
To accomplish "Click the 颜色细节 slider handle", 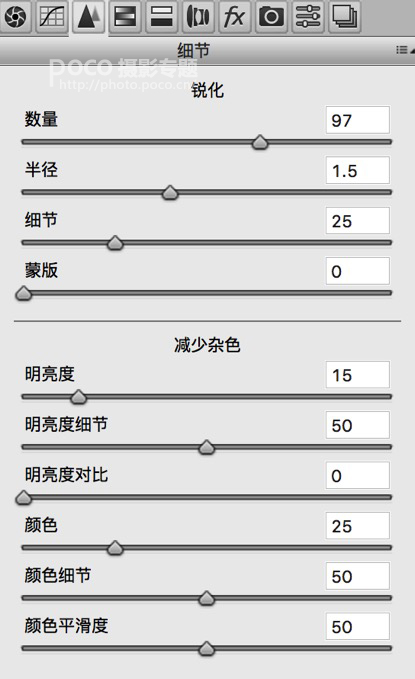I will coord(207,598).
